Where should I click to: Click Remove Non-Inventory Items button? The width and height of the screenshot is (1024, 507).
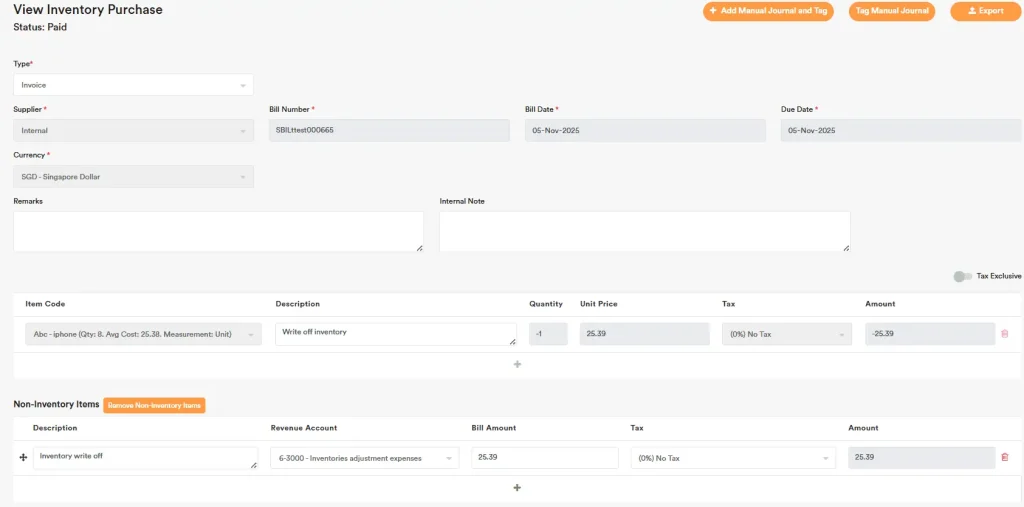pos(154,405)
